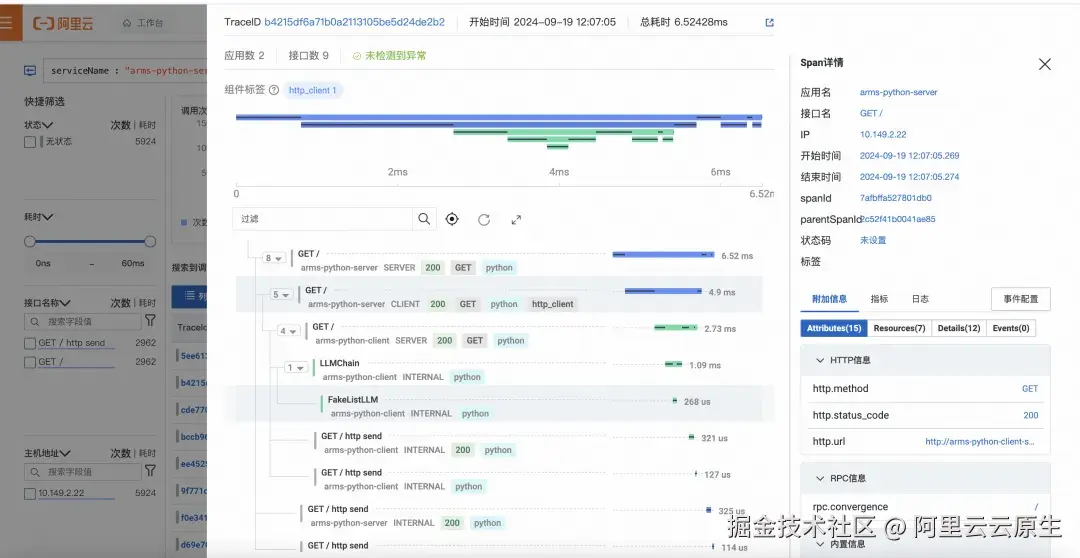Click the refresh icon in trace toolbar
The width and height of the screenshot is (1080, 558).
click(484, 220)
